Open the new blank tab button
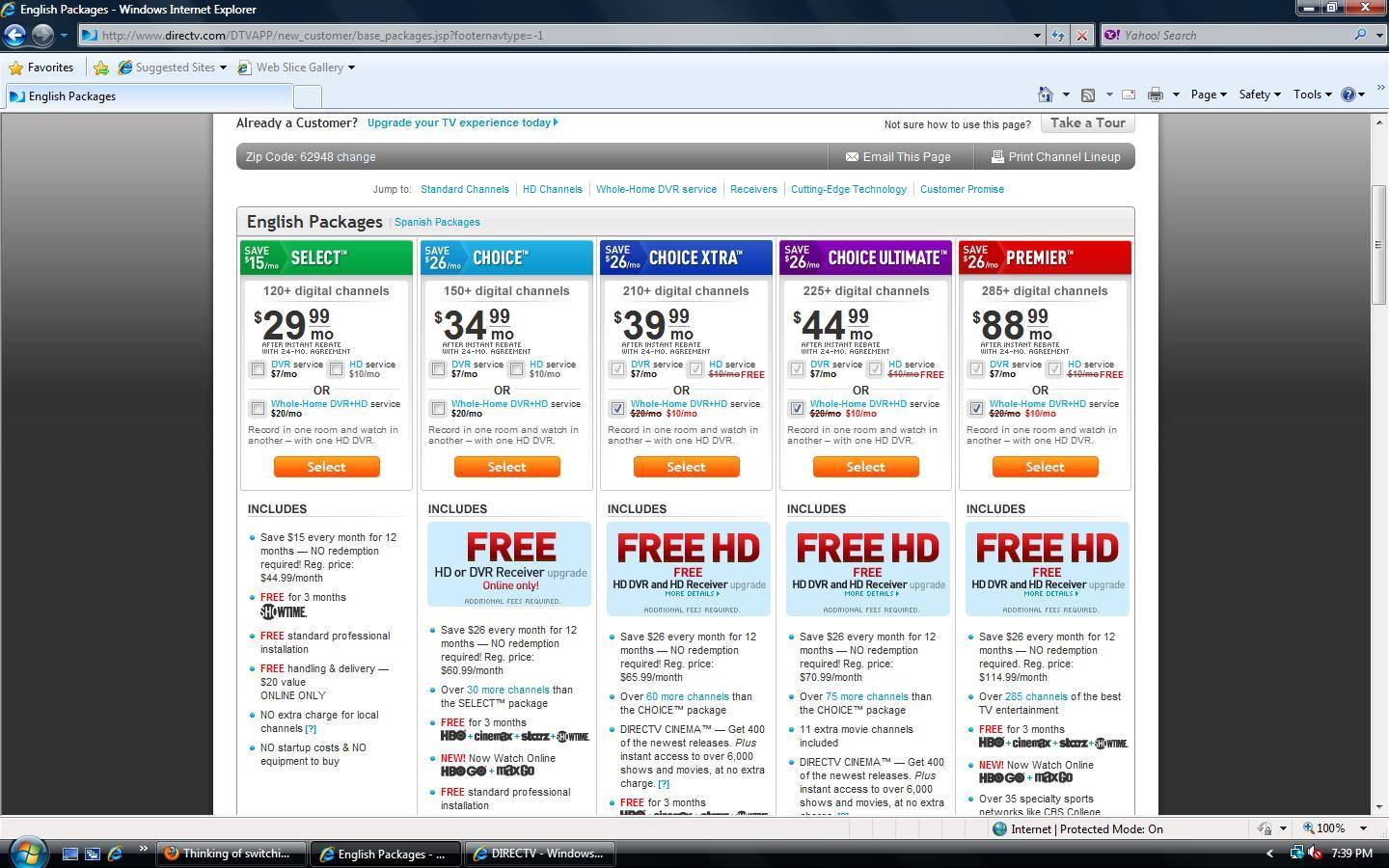 coord(307,95)
